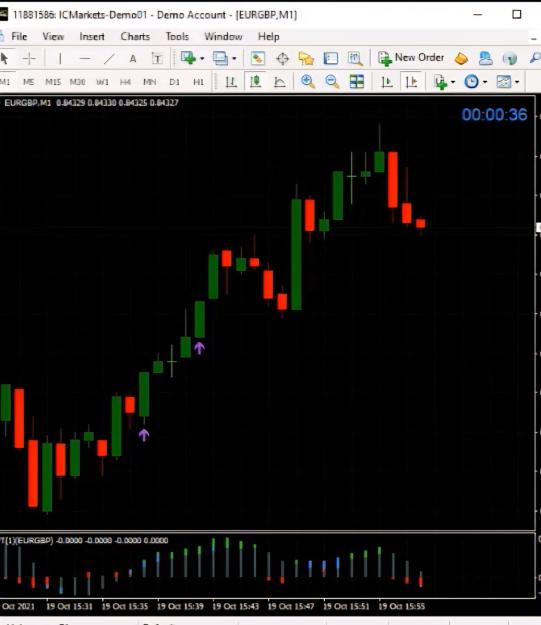Click the globe icon in toolbar
The image size is (541, 625).
coord(510,59)
